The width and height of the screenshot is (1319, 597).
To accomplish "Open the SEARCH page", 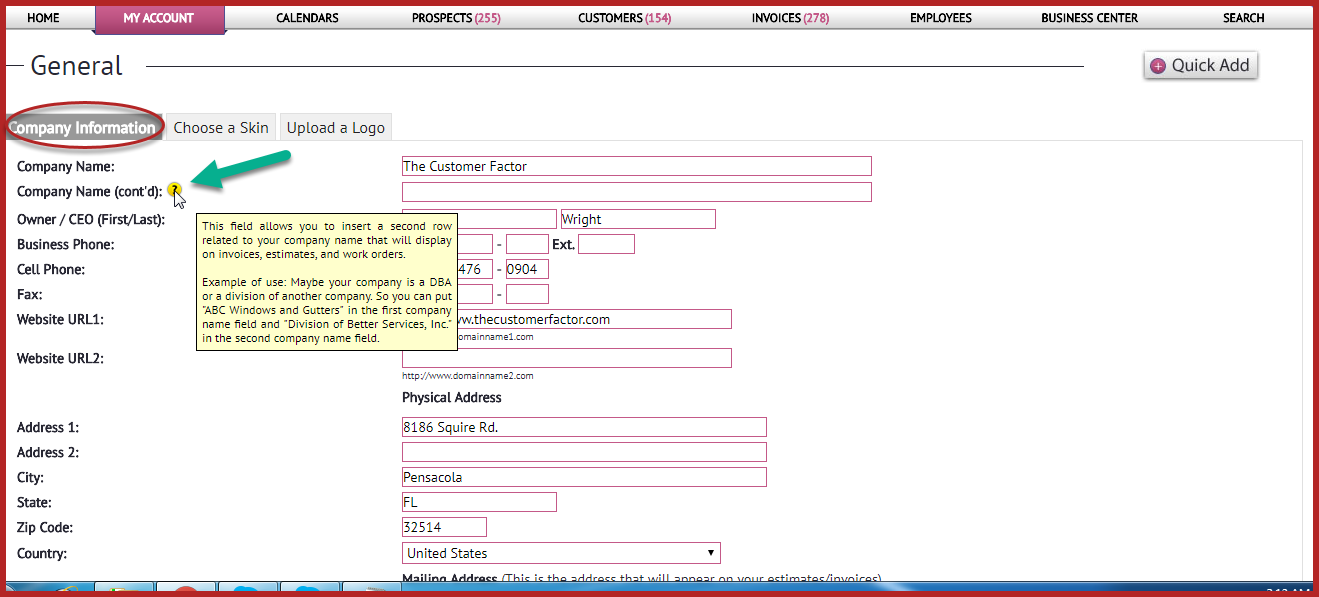I will [x=1243, y=17].
